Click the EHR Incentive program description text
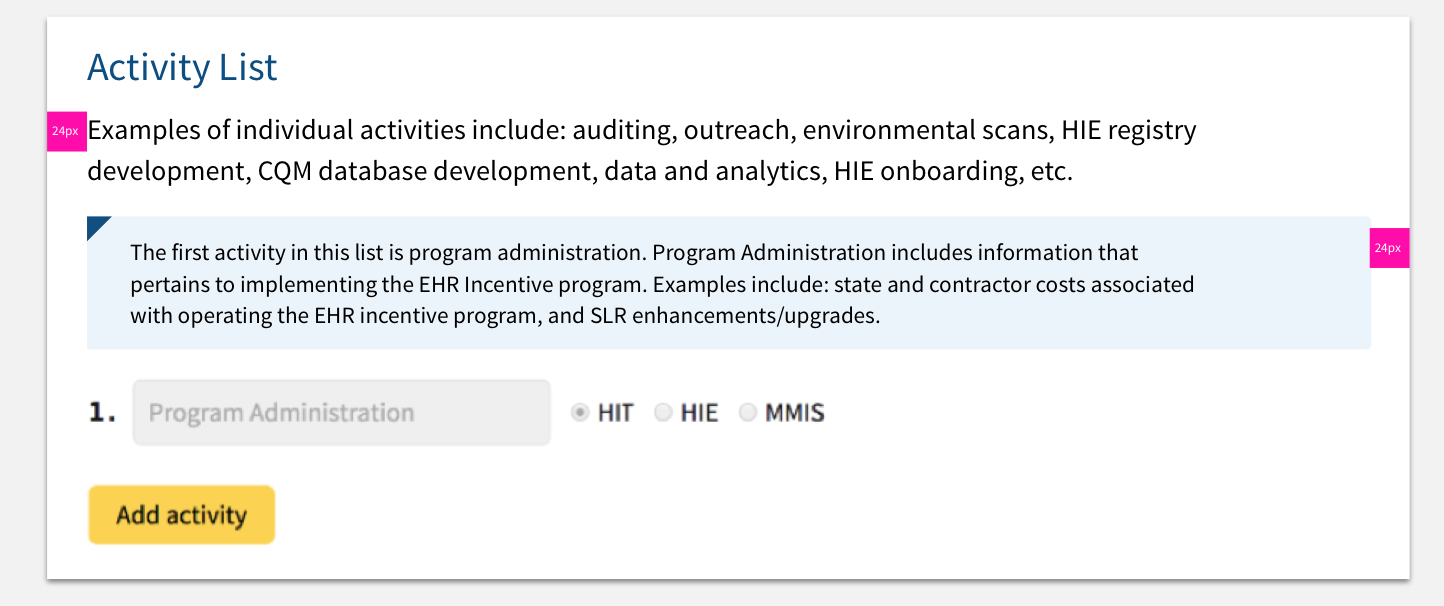 (660, 284)
